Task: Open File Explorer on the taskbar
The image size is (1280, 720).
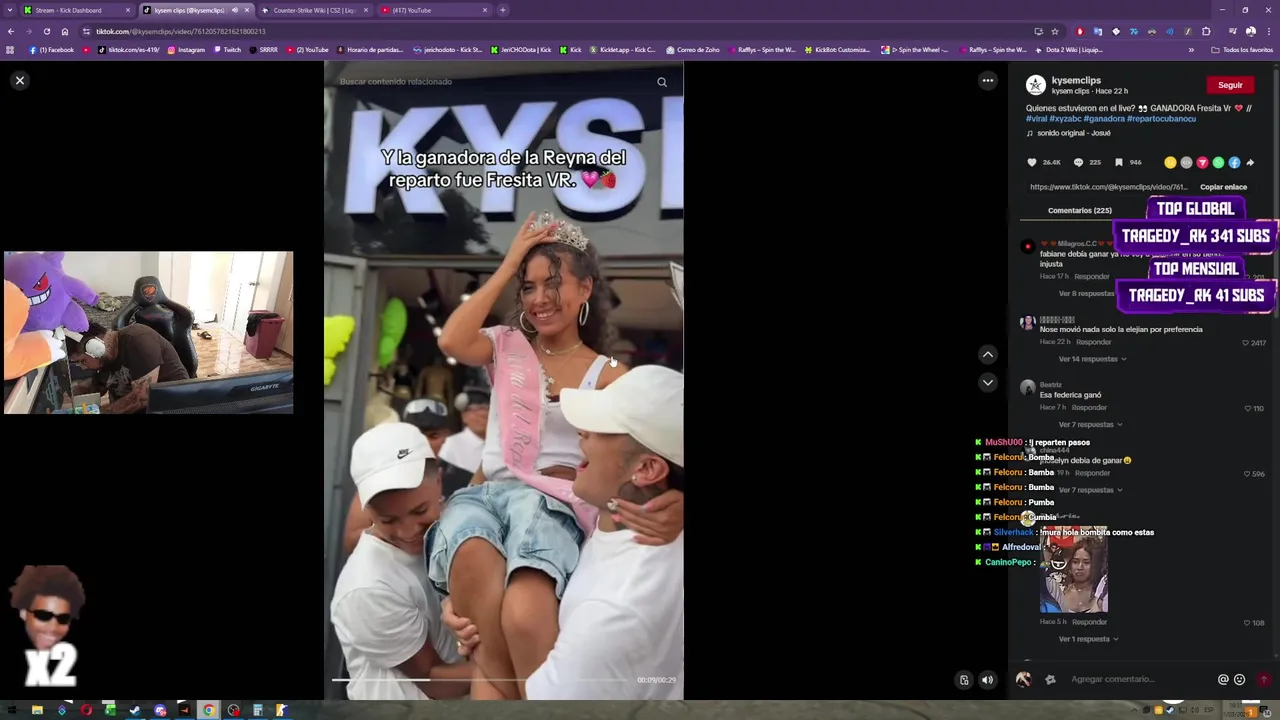Action: 37,710
